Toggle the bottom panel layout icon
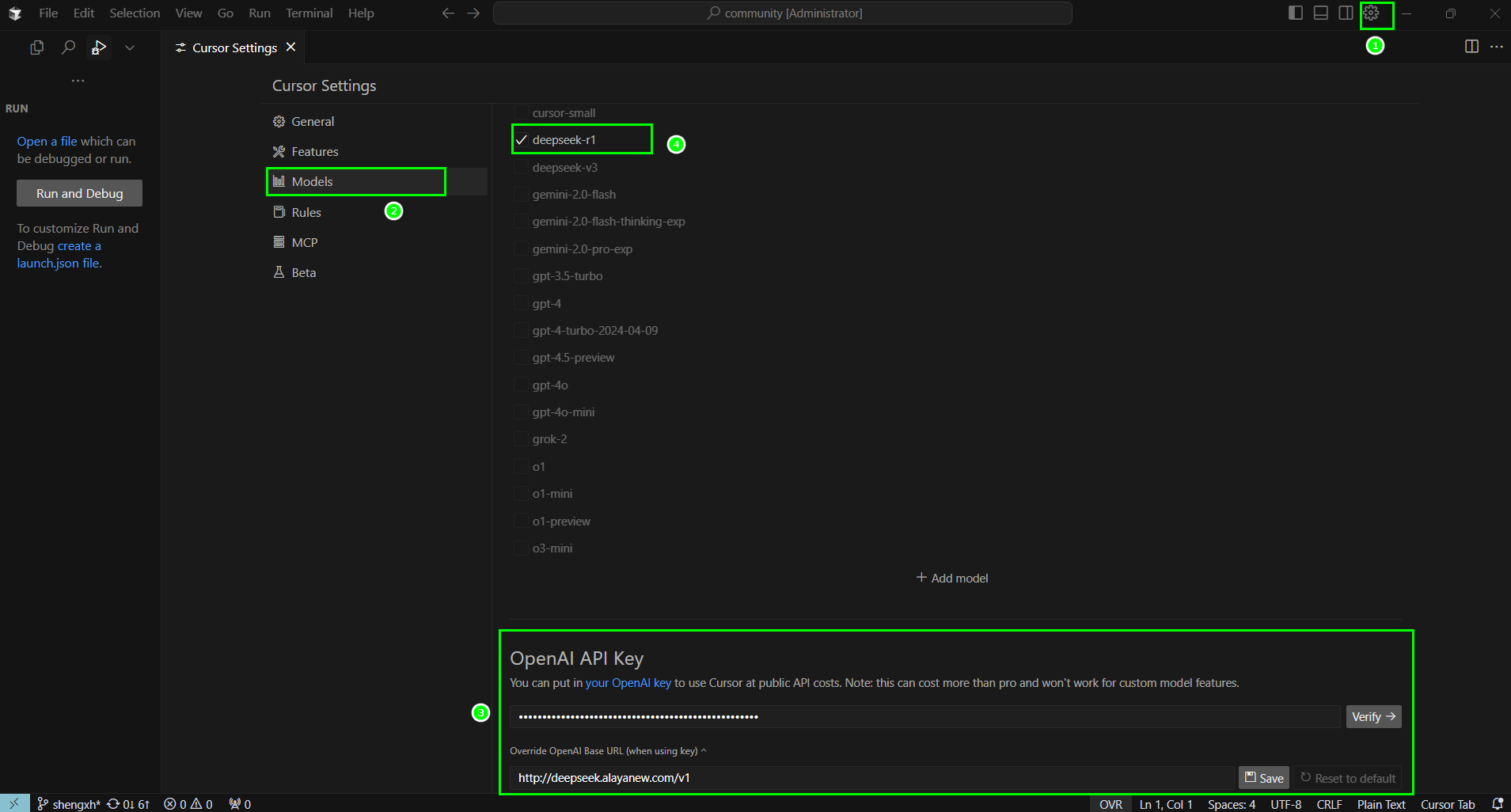Image resolution: width=1511 pixels, height=812 pixels. point(1320,13)
